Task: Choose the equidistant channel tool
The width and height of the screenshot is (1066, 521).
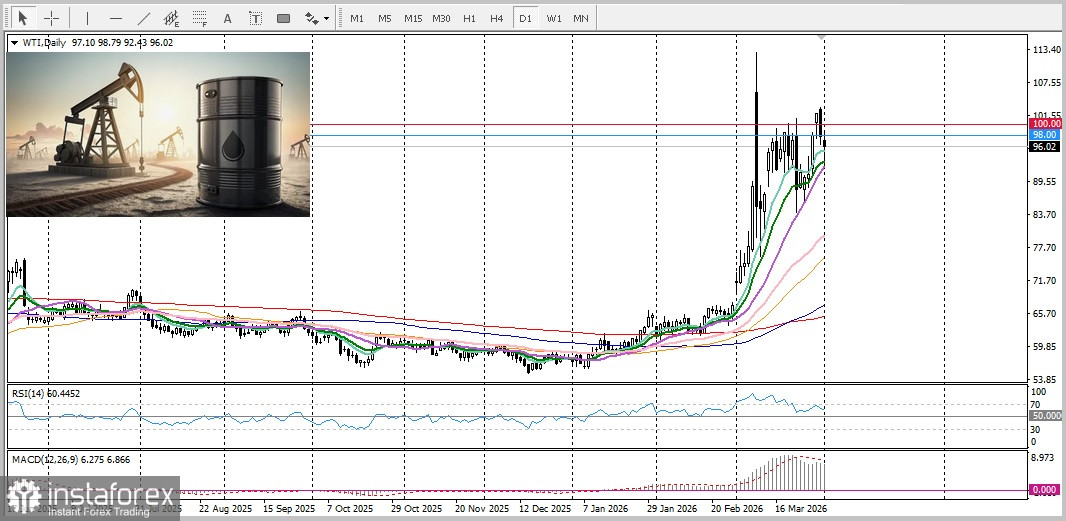Action: point(171,18)
